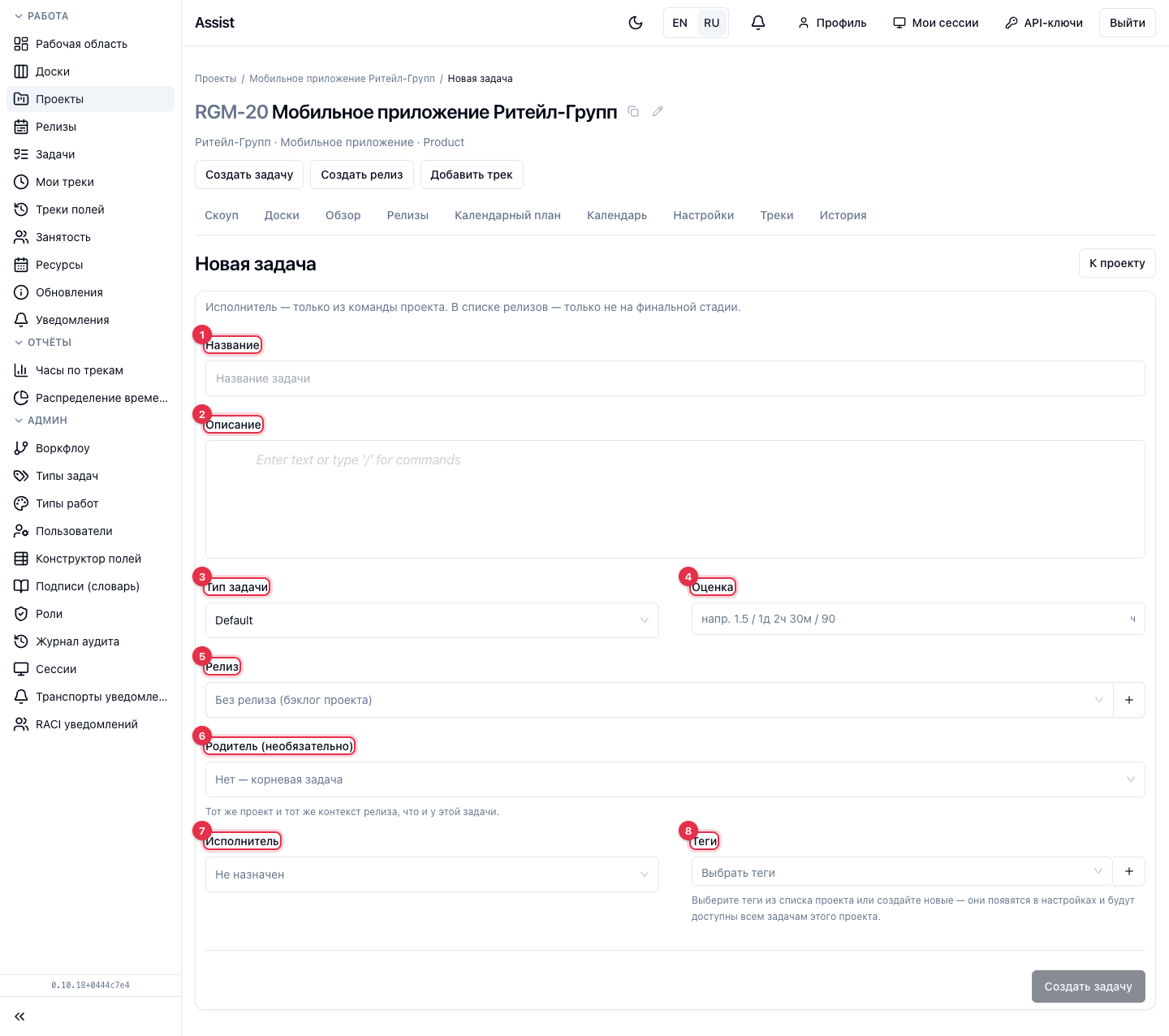Image resolution: width=1169 pixels, height=1036 pixels.
Task: Toggle dark mode moon icon
Action: pyautogui.click(x=636, y=23)
